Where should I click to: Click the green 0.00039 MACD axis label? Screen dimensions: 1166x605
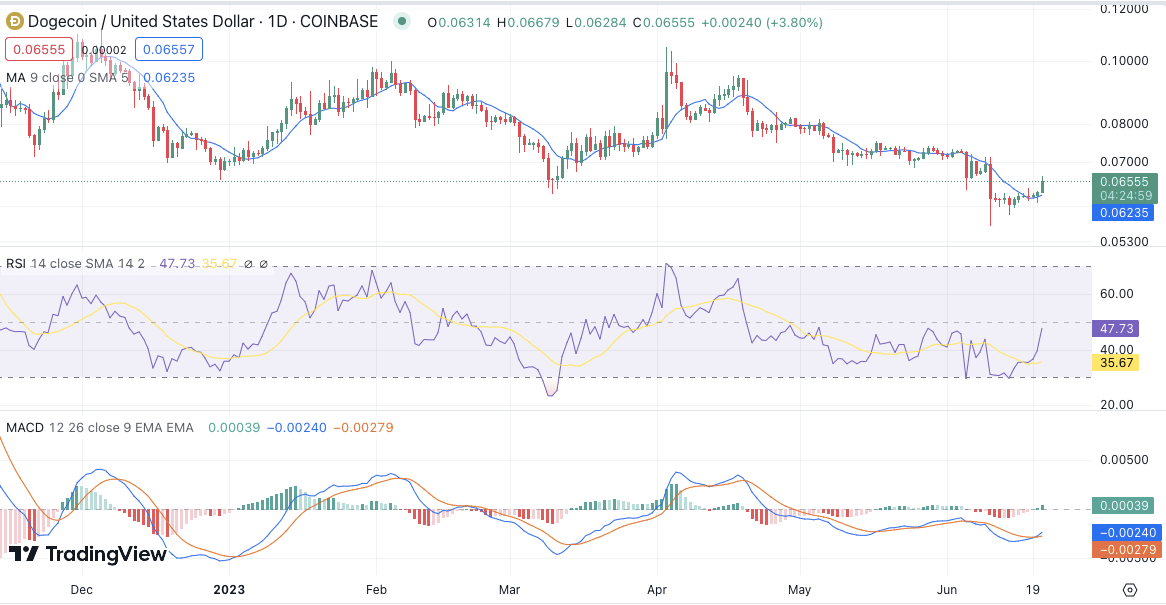tap(1124, 505)
